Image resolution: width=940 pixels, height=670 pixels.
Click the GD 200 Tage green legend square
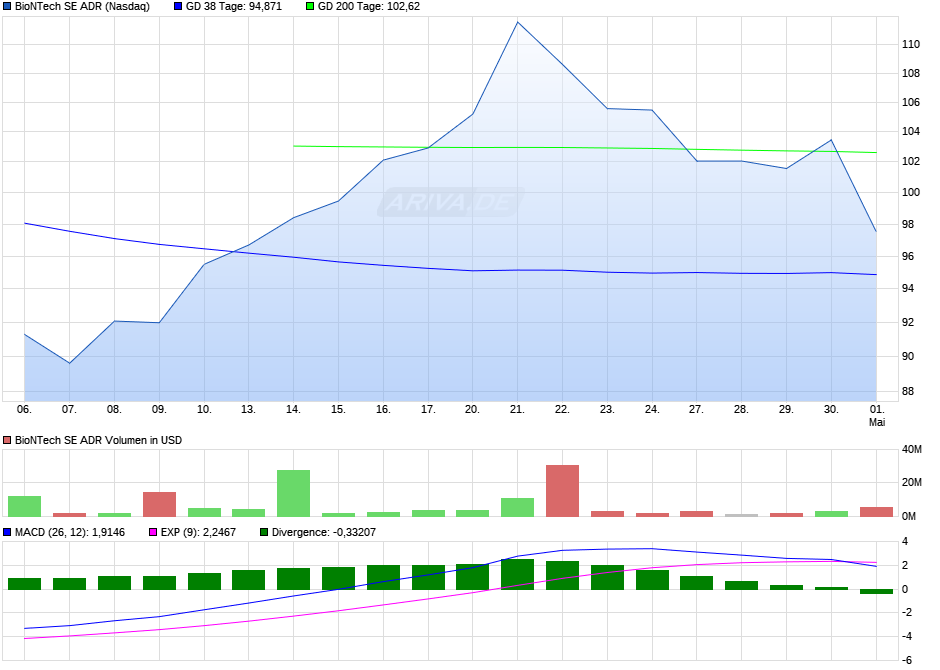(310, 7)
